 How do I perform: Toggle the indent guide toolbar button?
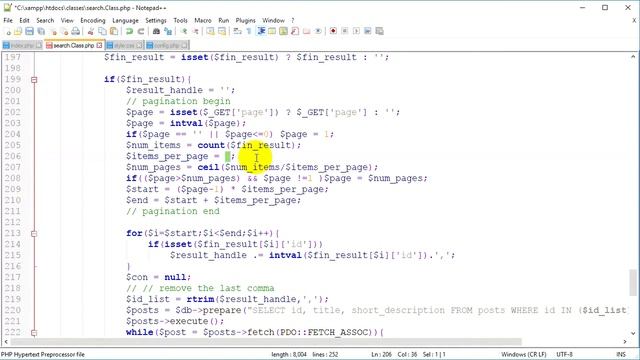coord(260,31)
